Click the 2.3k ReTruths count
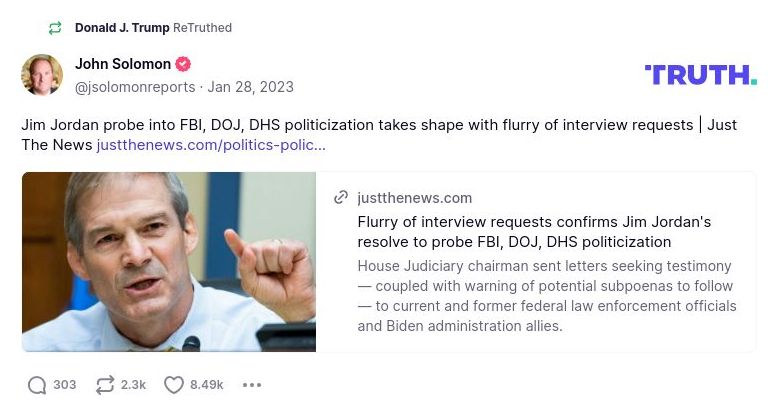Viewport: 778px width, 415px height. click(x=133, y=385)
